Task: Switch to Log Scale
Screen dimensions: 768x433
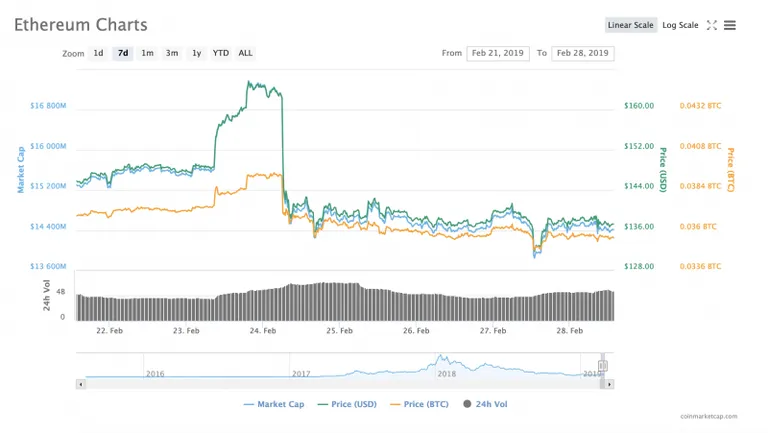Action: pos(680,25)
